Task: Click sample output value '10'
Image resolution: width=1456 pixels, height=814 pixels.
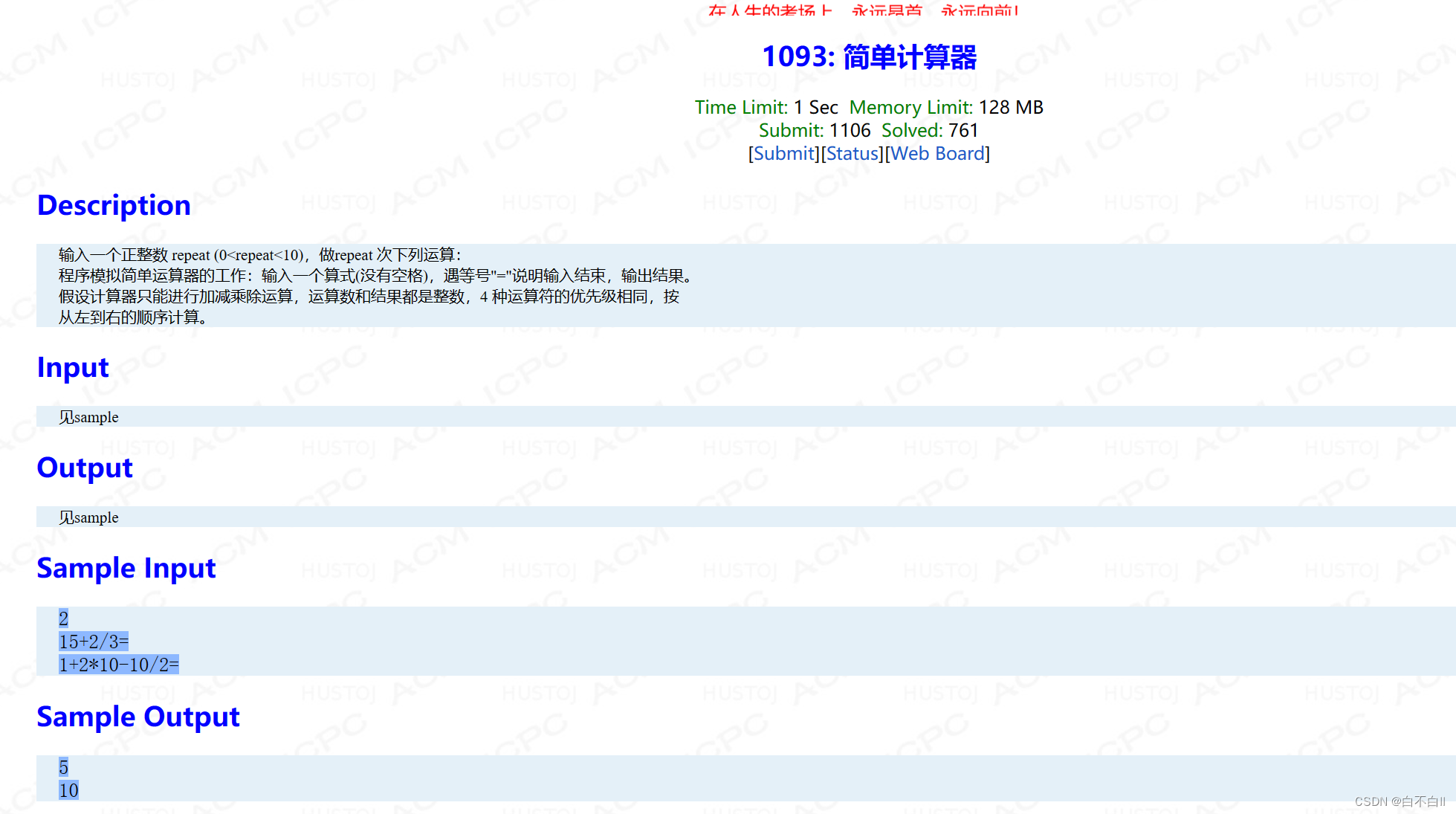Action: click(x=68, y=790)
